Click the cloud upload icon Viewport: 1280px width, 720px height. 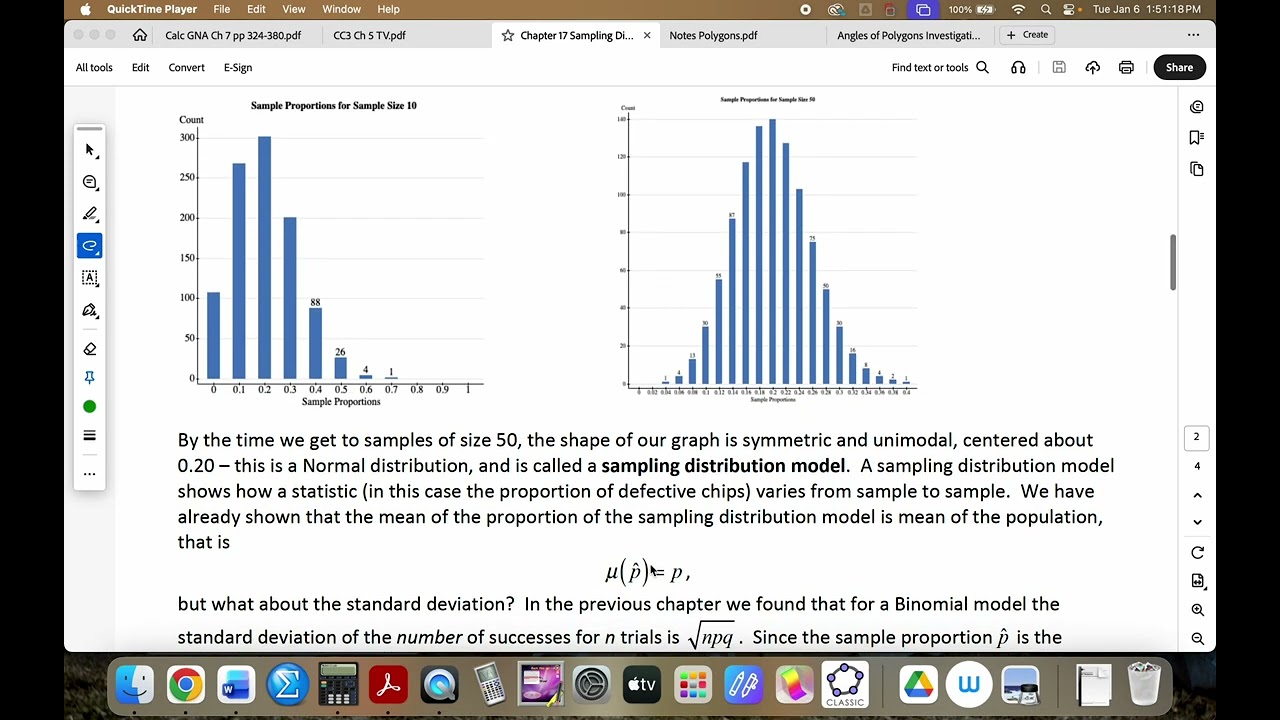[1093, 67]
